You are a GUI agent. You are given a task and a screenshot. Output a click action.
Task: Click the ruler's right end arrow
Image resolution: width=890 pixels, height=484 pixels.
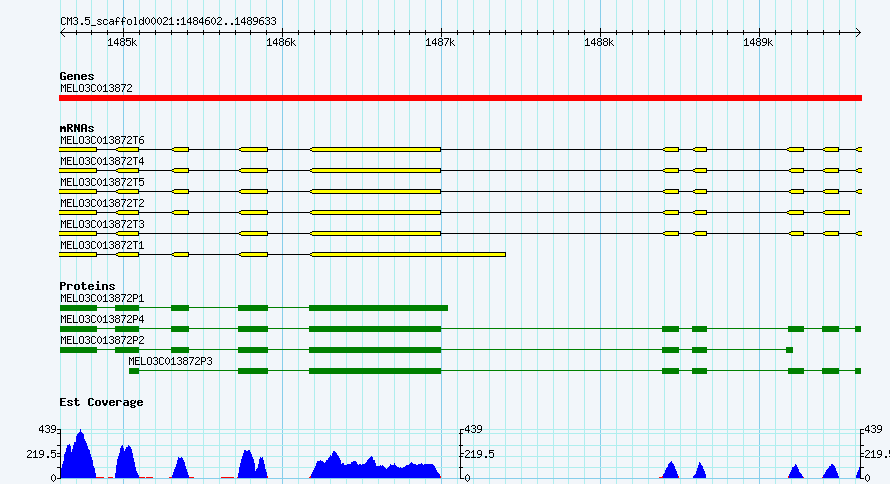(x=858, y=33)
